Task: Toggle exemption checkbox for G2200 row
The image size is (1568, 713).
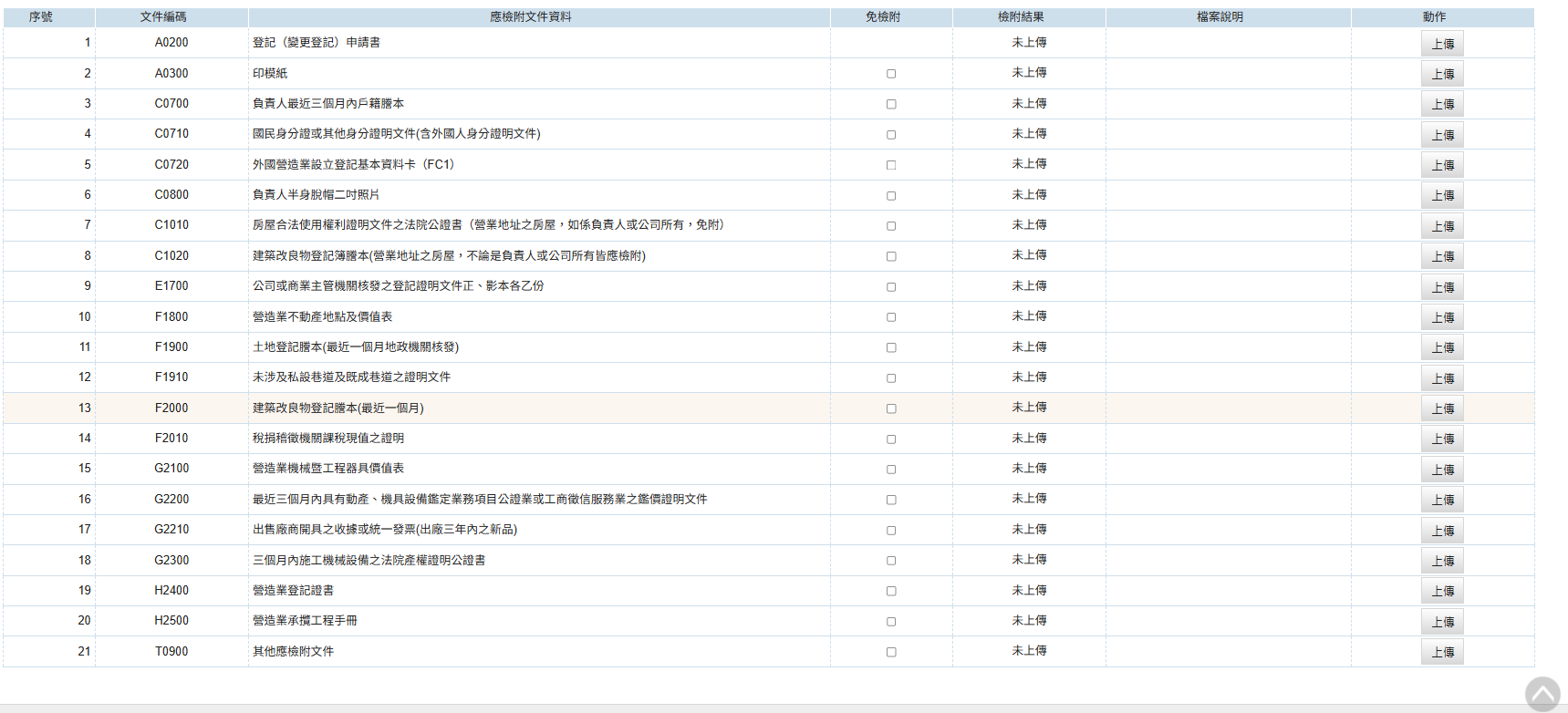Action: pos(891,500)
